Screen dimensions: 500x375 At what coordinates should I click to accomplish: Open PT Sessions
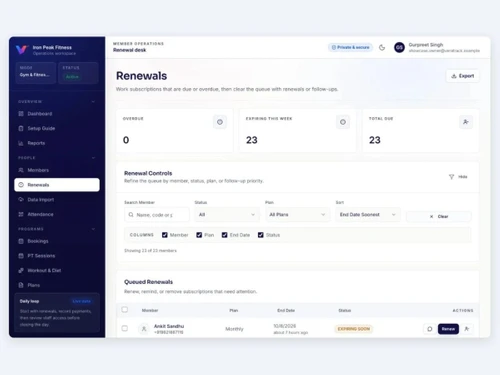point(57,256)
